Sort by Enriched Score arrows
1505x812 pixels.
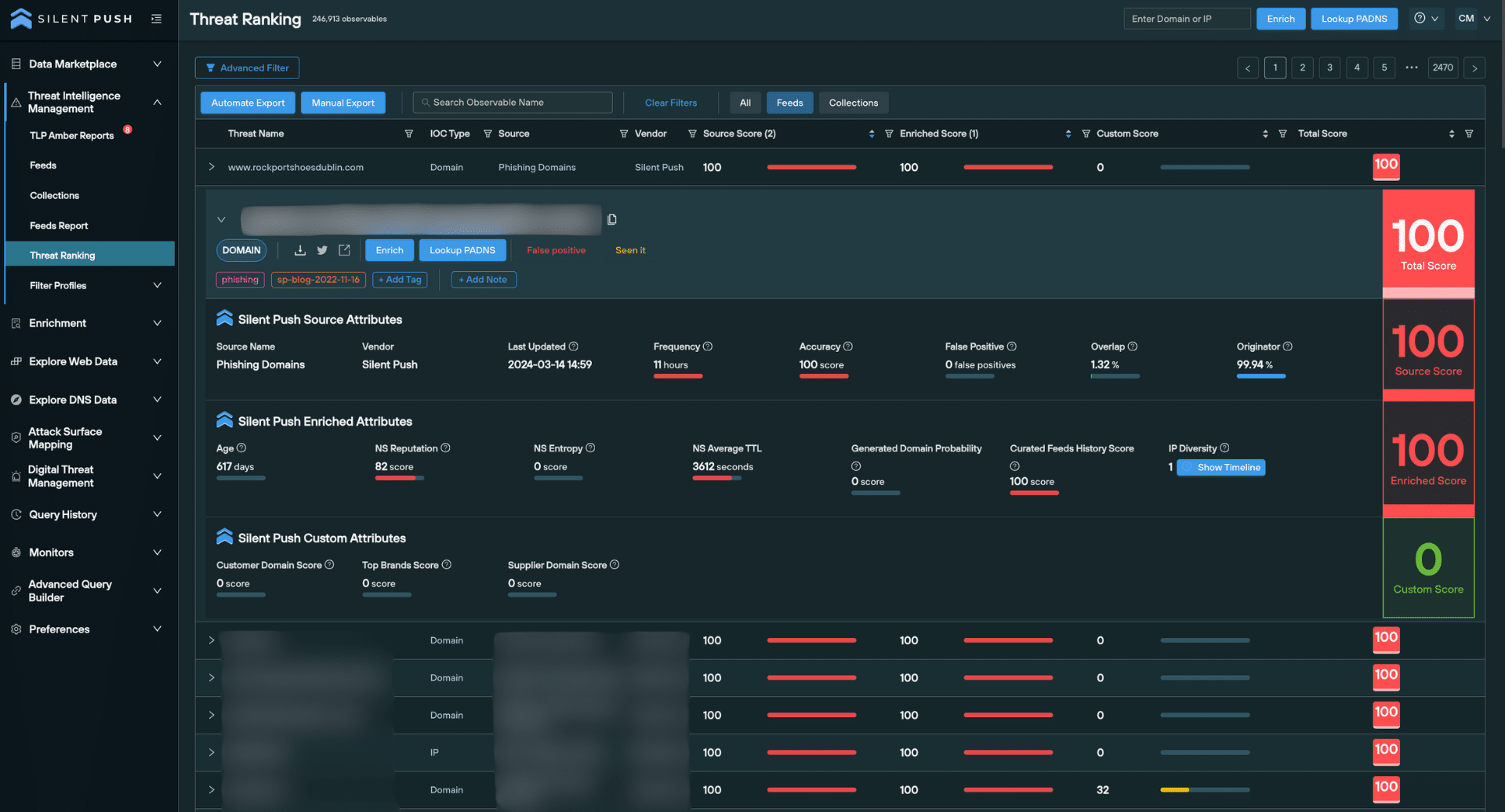pyautogui.click(x=1068, y=134)
